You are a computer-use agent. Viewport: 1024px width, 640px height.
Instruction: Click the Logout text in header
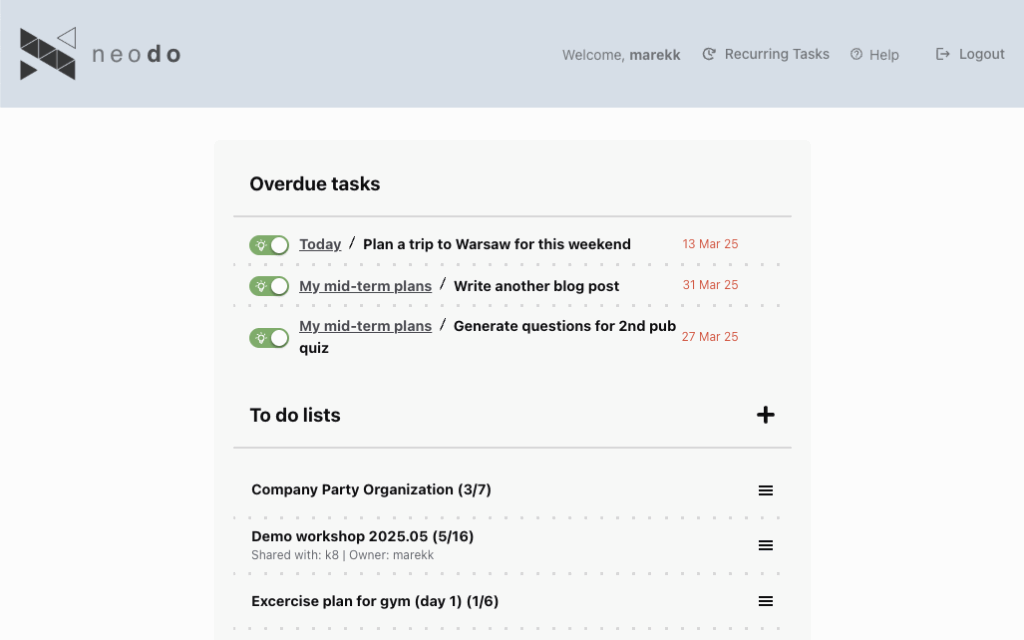pyautogui.click(x=981, y=54)
